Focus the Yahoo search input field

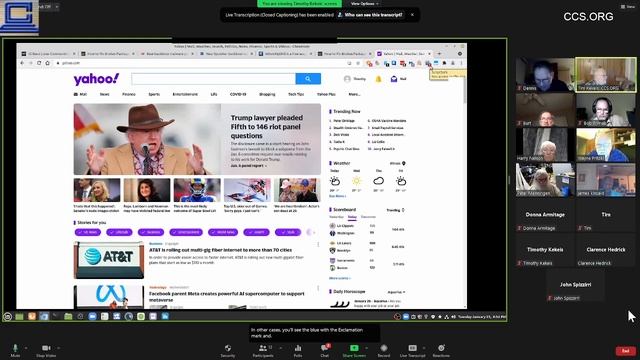tap(213, 79)
